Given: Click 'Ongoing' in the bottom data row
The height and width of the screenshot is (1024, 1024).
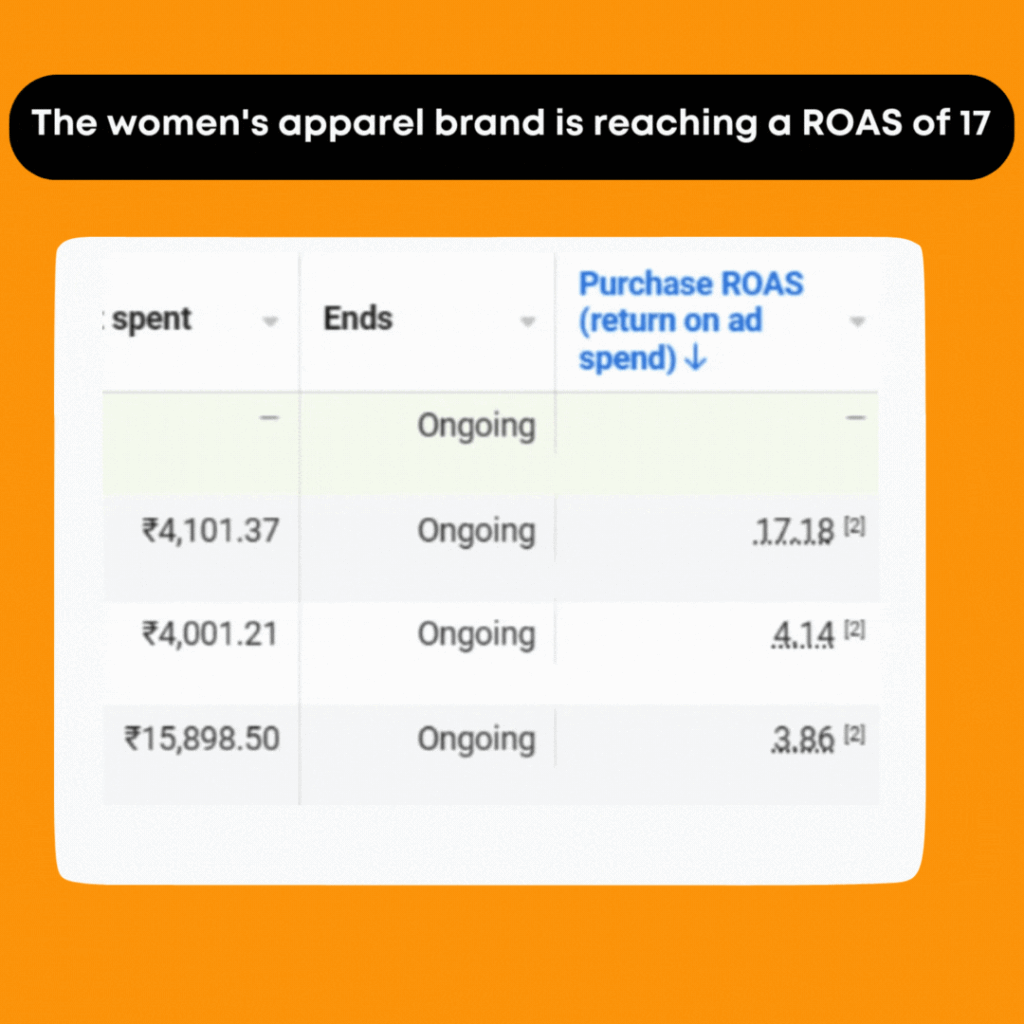Looking at the screenshot, I should click(x=477, y=739).
